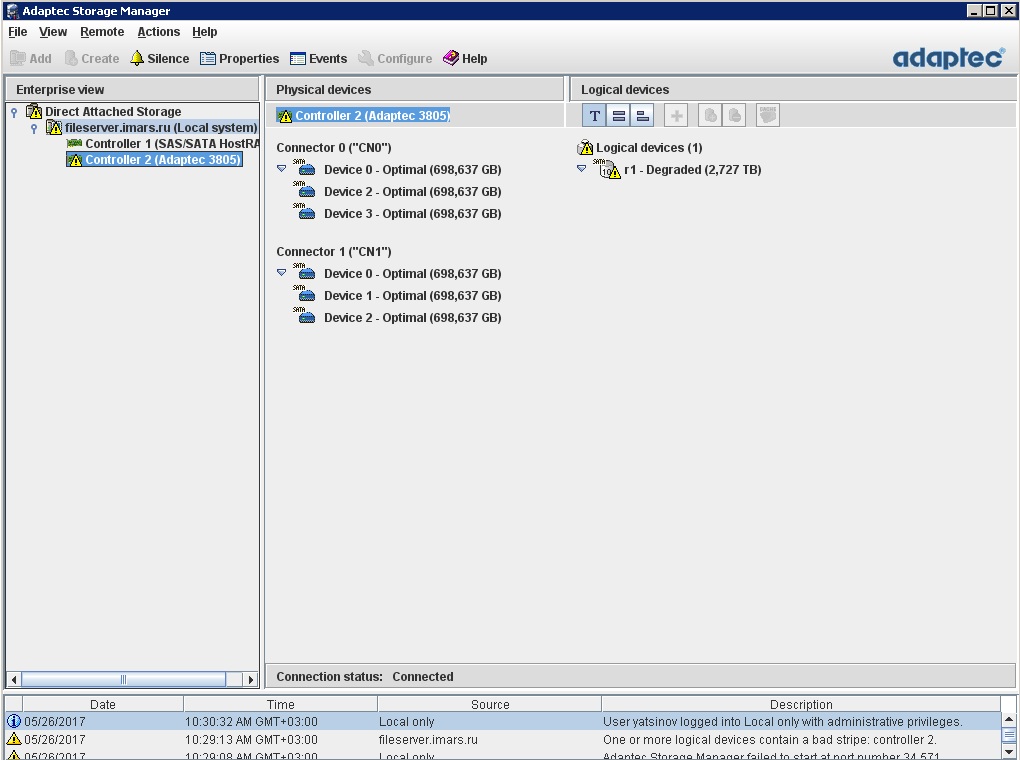Open the Help book icon in toolbar
This screenshot has height=760, width=1020.
[x=451, y=59]
